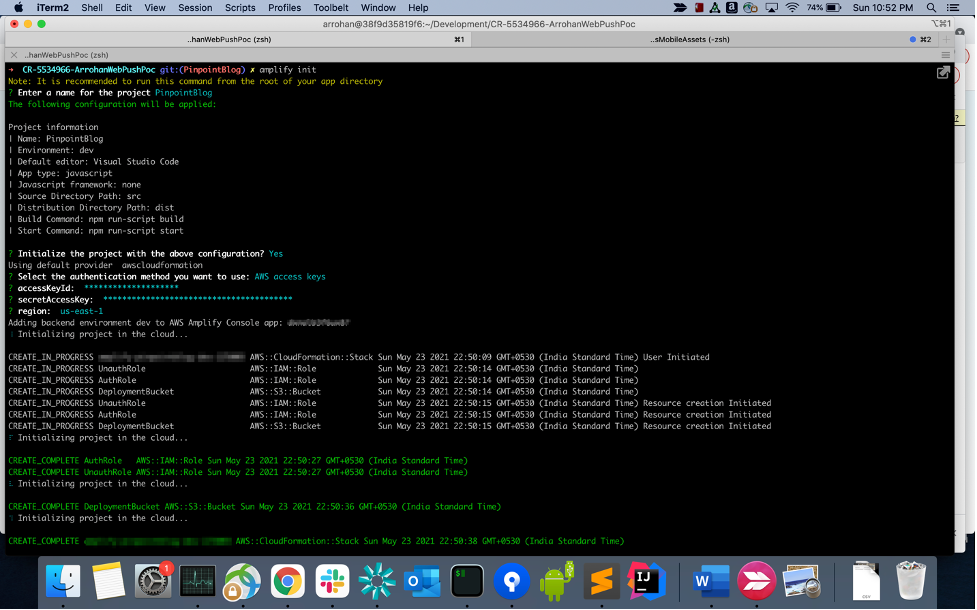
Task: Open Sublime Text from the Dock
Action: click(601, 580)
